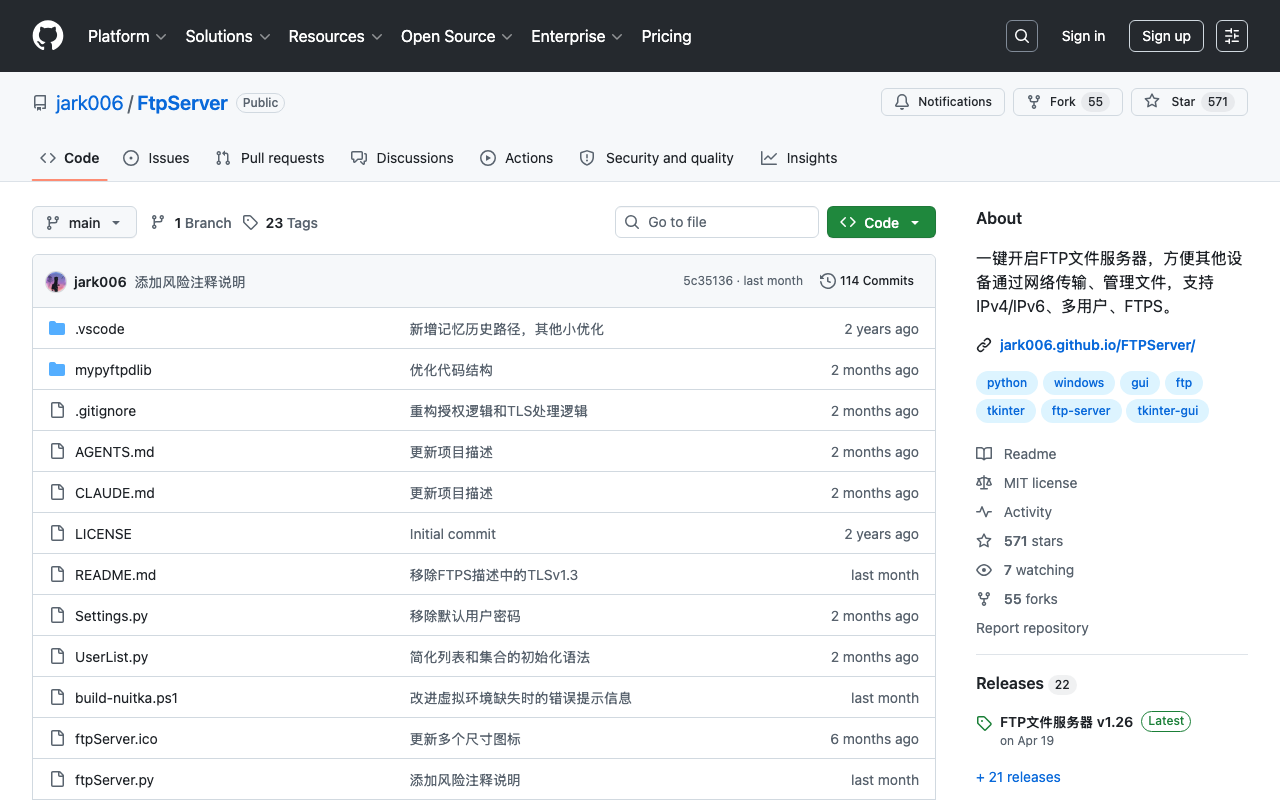Click Report repository link
Viewport: 1280px width, 800px height.
coord(1032,628)
